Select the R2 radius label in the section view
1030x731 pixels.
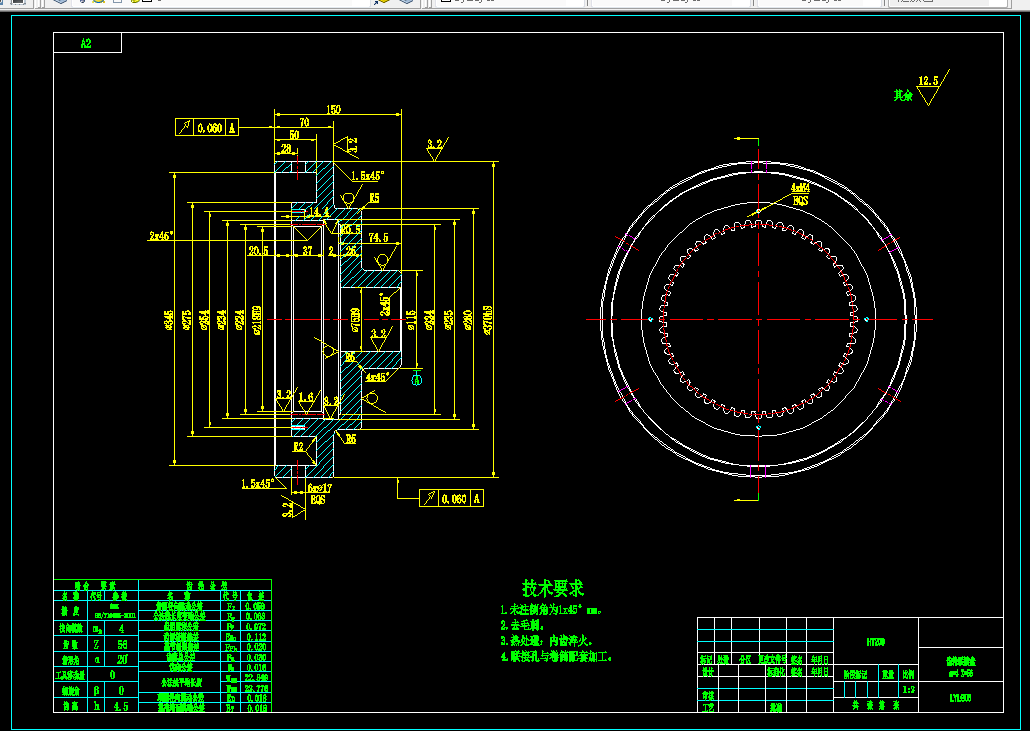(x=299, y=447)
